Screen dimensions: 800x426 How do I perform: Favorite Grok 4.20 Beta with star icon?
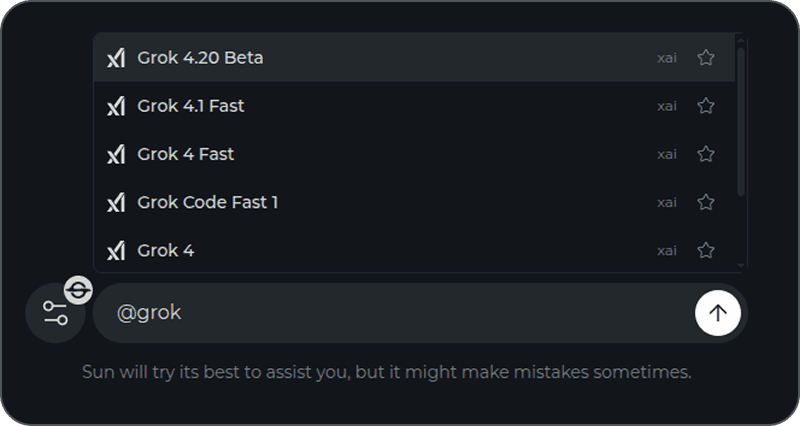coord(706,58)
